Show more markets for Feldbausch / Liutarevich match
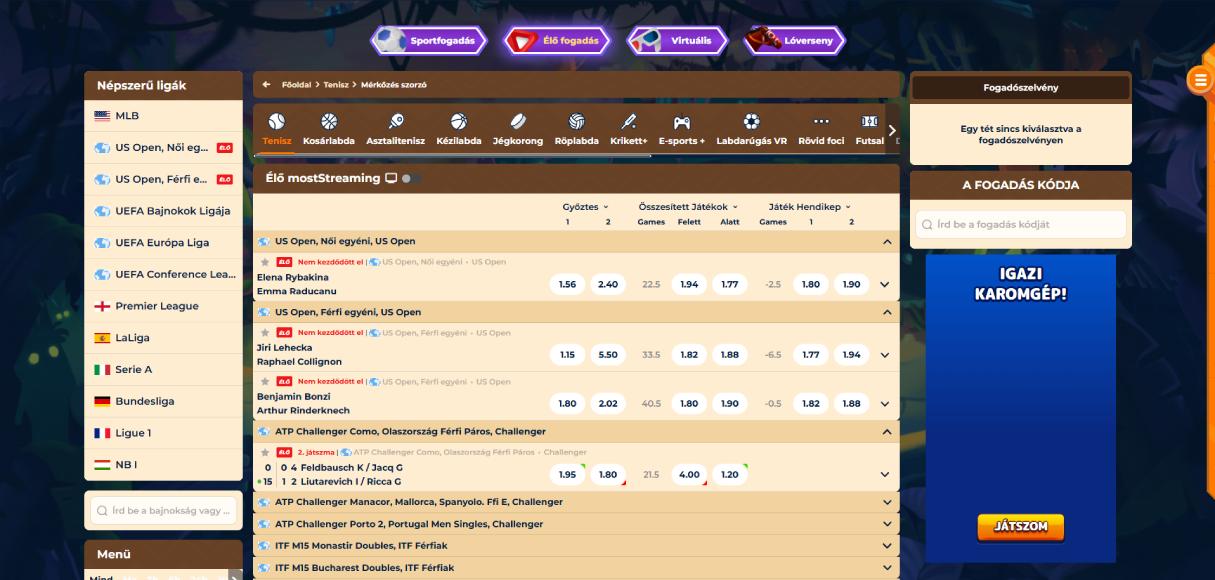Screen dimensions: 1215x580 (x=884, y=474)
